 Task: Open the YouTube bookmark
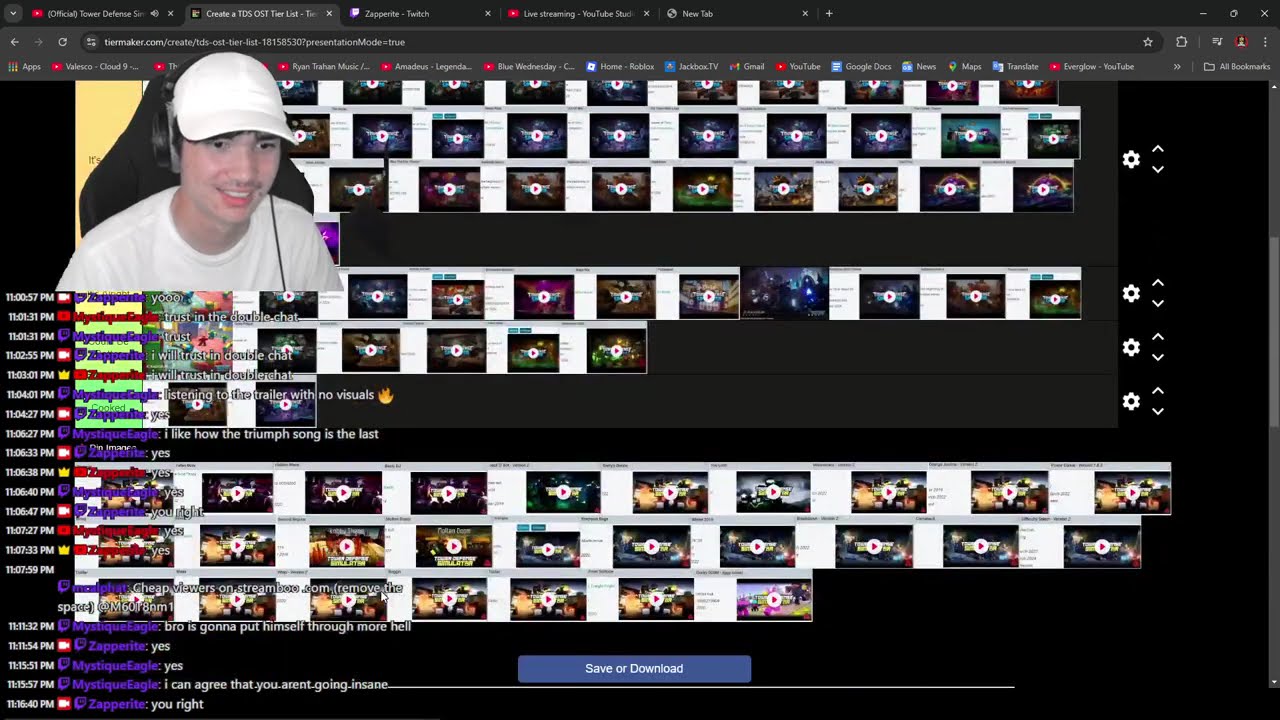pos(797,67)
